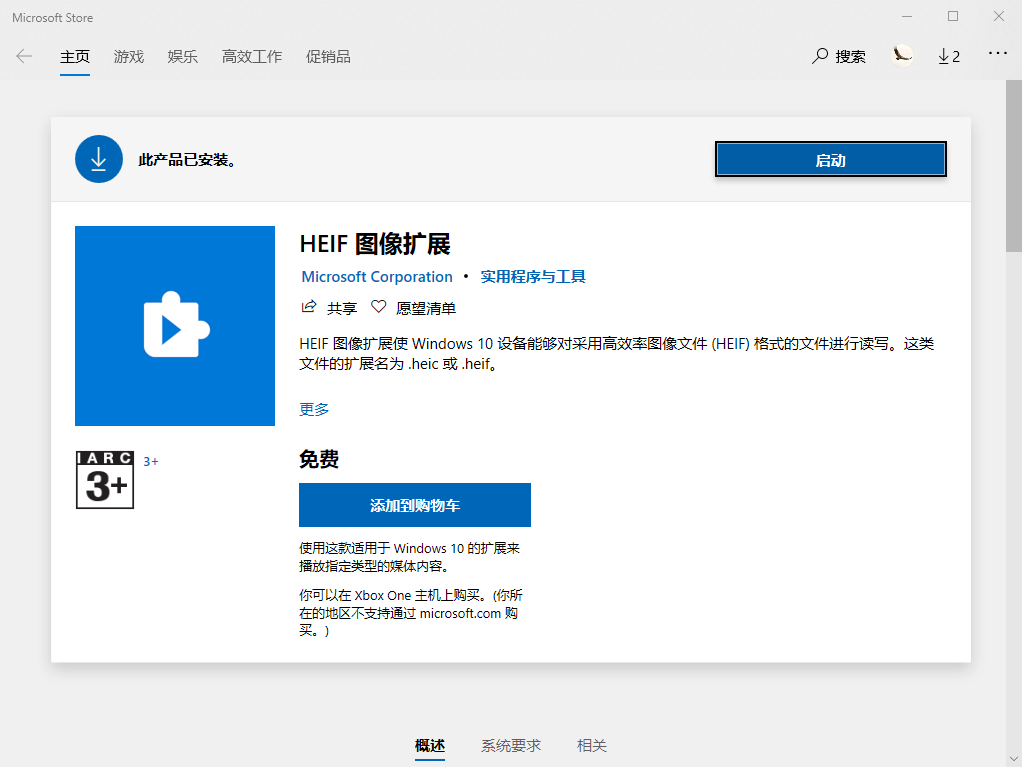Viewport: 1022px width, 767px height.
Task: Click the 搜索 search button
Action: (839, 57)
